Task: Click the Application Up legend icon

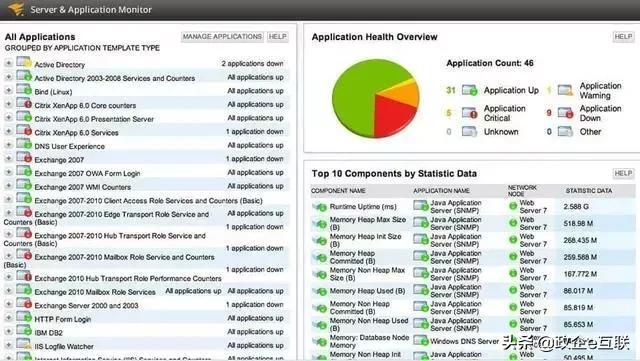Action: [469, 90]
